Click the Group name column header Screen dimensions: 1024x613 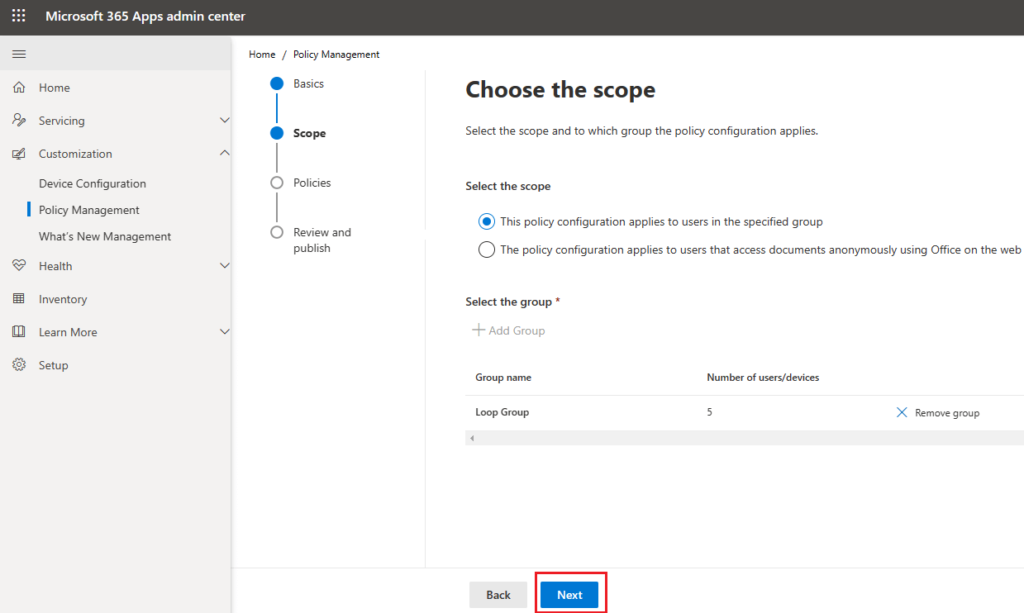(503, 377)
